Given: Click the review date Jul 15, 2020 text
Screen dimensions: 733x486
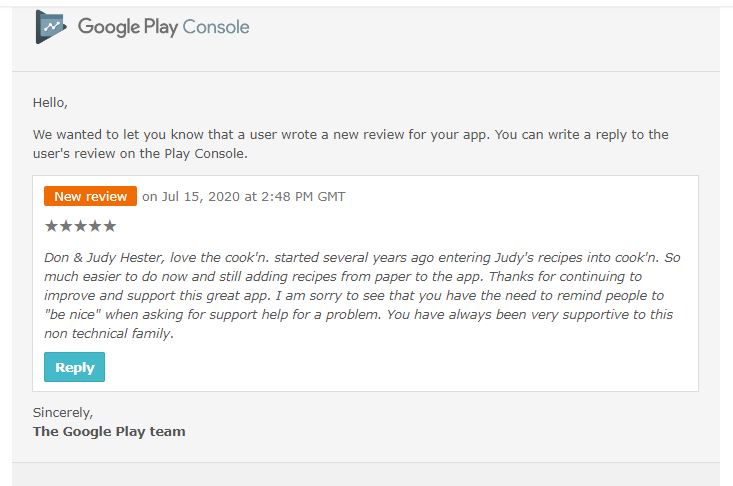Looking at the screenshot, I should 201,197.
